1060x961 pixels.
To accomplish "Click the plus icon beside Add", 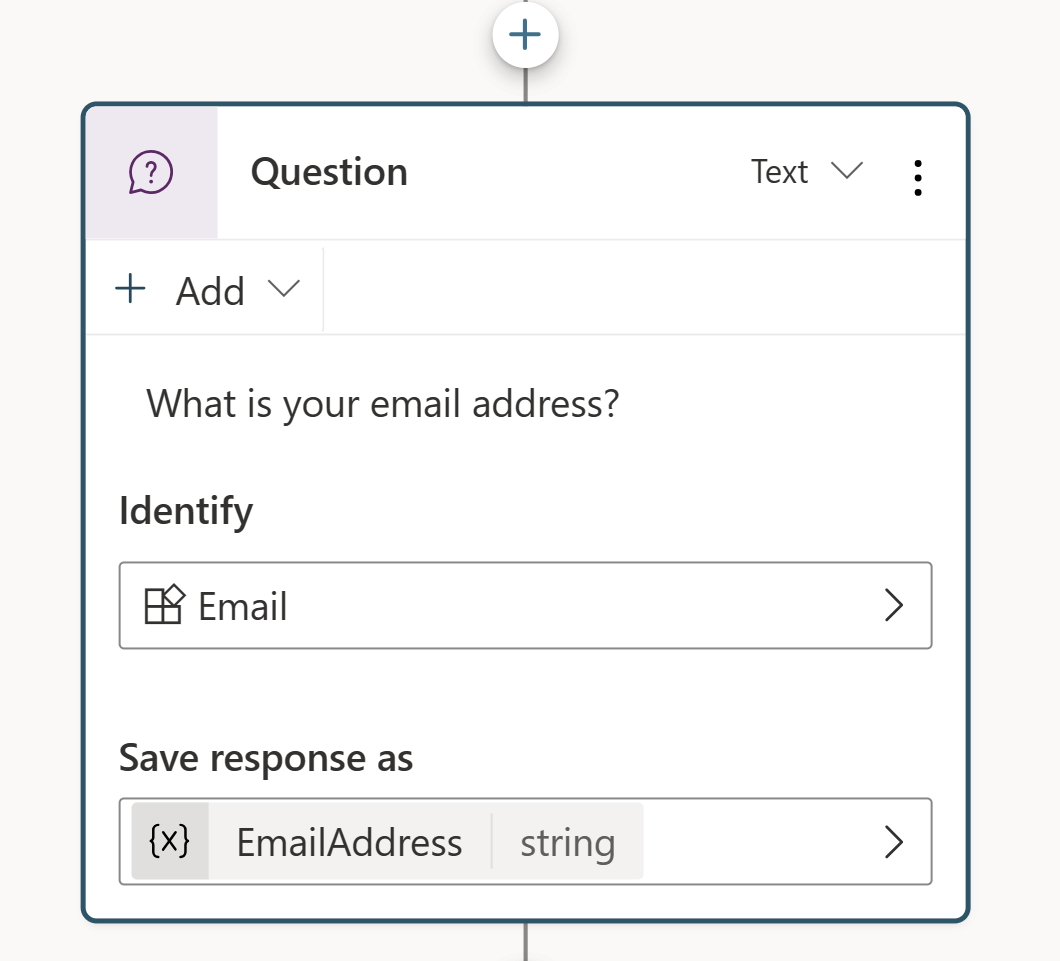I will 130,289.
